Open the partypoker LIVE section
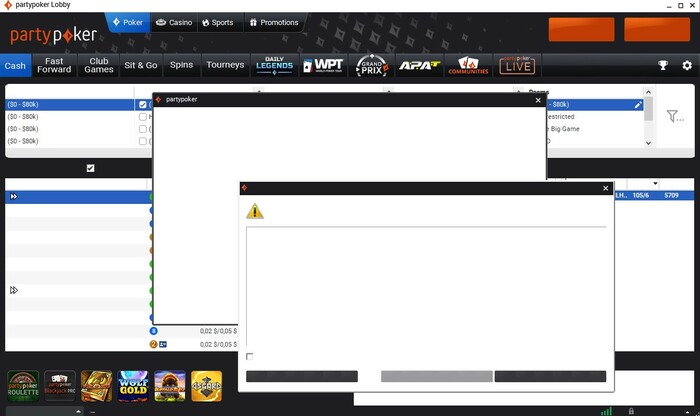The height and width of the screenshot is (416, 700). 517,66
